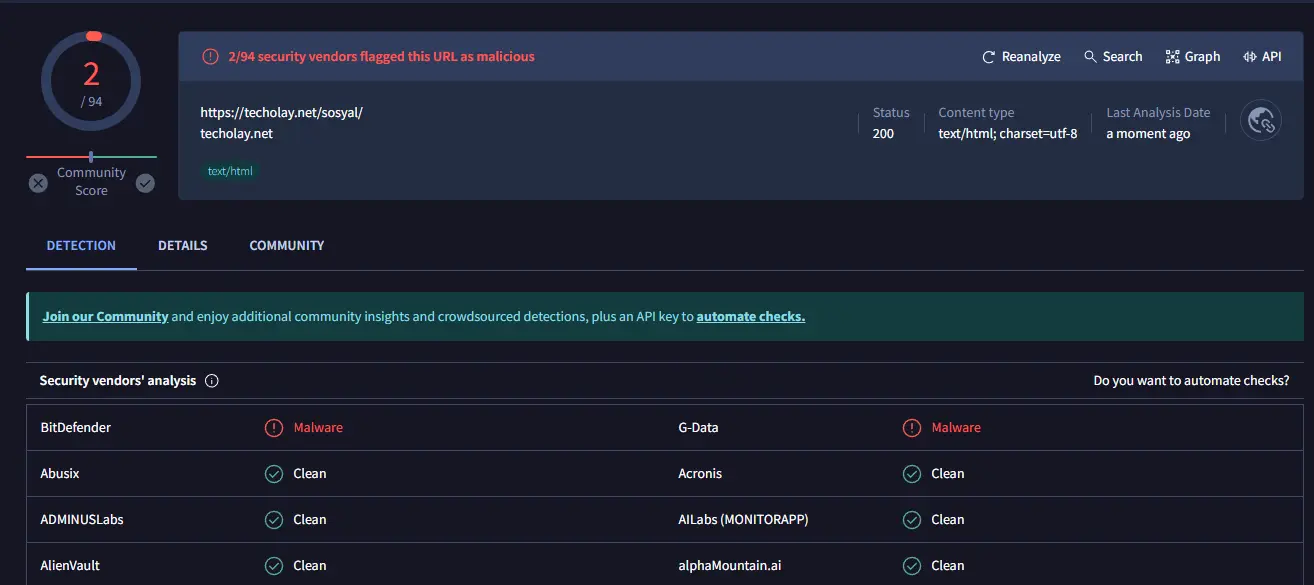Screen dimensions: 1314x585
Task: Click the Reanalyze label
Action: click(x=1031, y=57)
